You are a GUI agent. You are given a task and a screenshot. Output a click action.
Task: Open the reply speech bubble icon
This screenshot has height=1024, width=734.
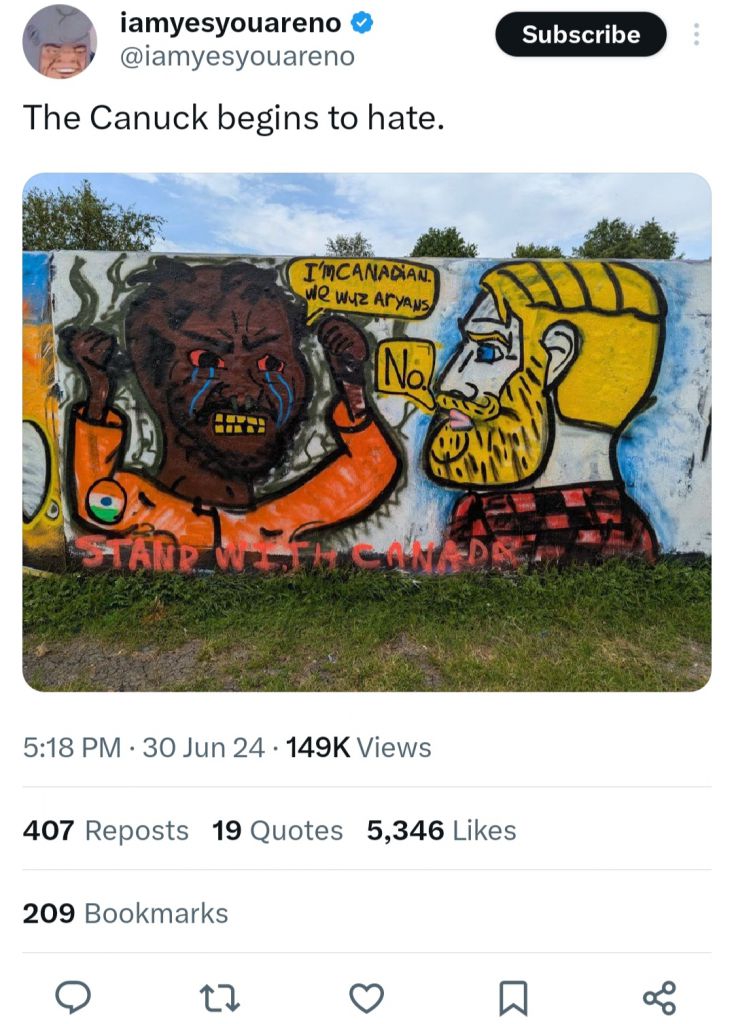point(72,997)
